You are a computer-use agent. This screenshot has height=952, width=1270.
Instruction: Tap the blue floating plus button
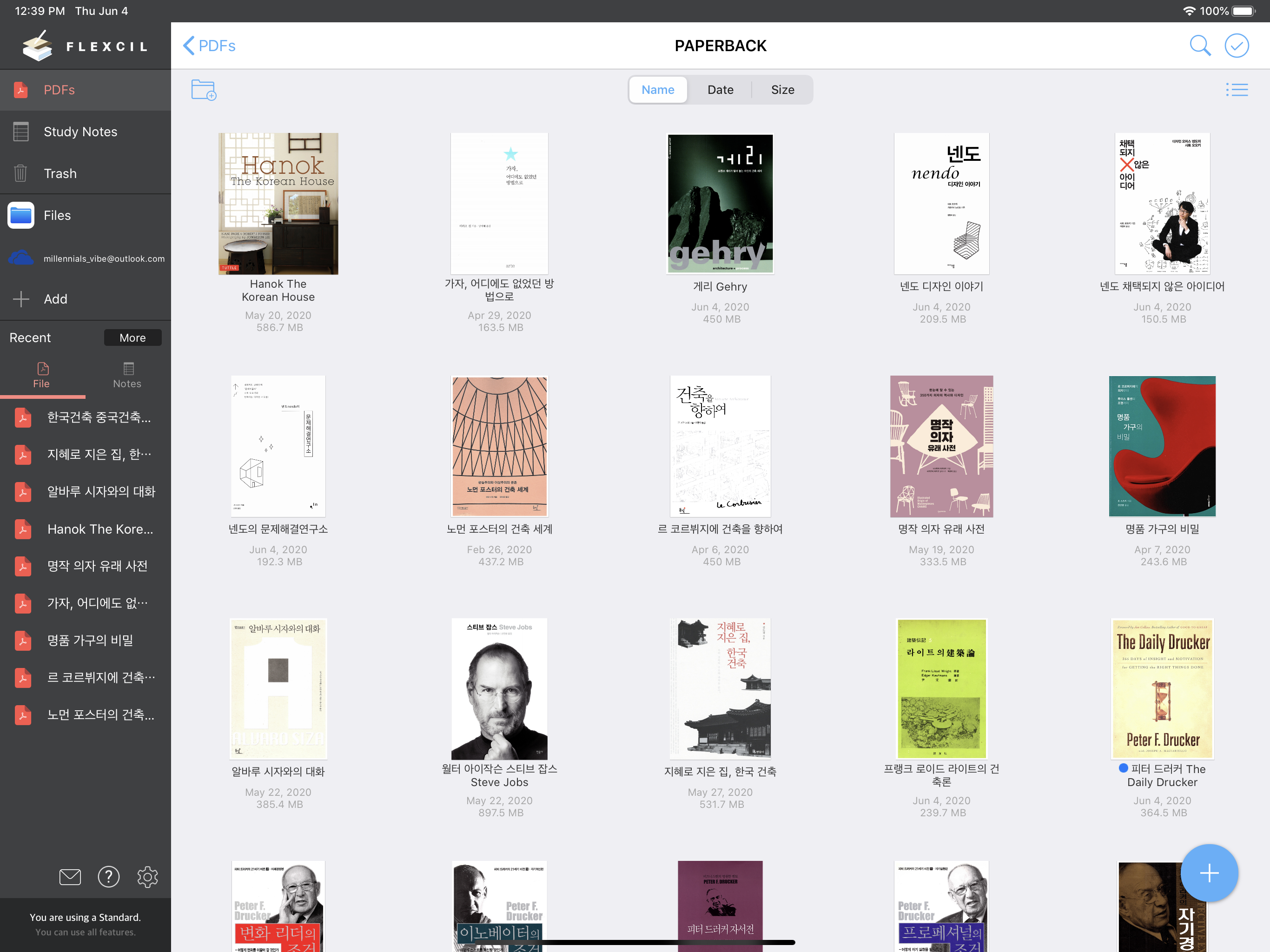(x=1209, y=873)
